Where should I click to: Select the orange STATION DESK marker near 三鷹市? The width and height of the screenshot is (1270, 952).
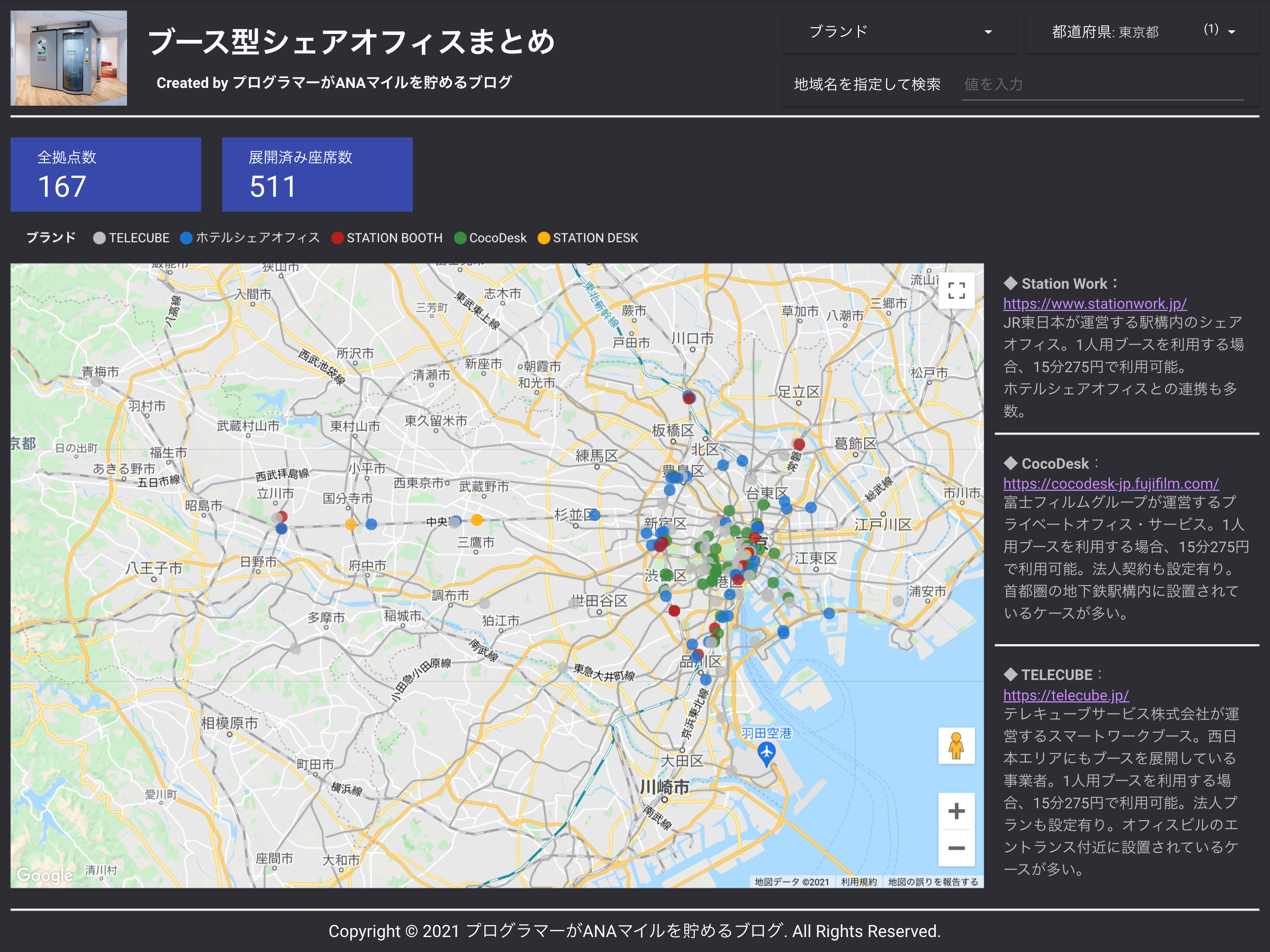[477, 520]
